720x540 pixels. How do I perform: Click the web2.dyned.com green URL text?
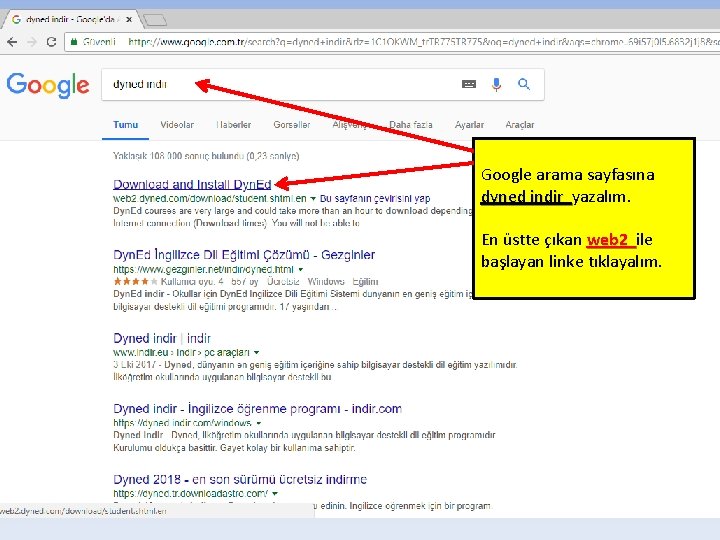pos(209,198)
